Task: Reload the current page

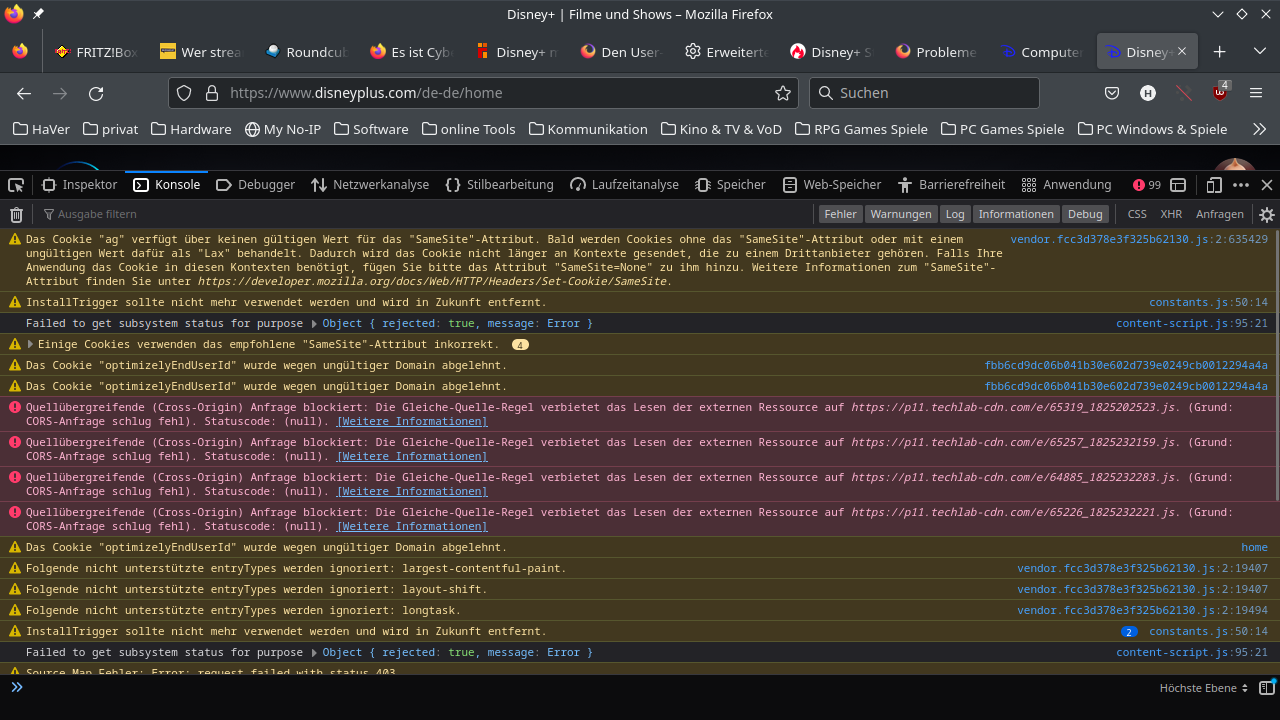Action: [x=96, y=93]
